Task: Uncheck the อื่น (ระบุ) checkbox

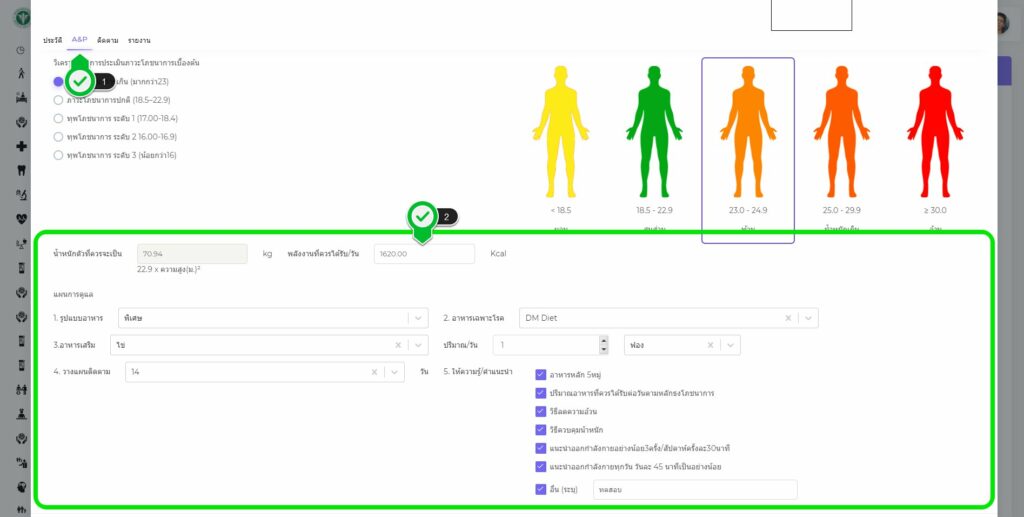Action: click(540, 489)
